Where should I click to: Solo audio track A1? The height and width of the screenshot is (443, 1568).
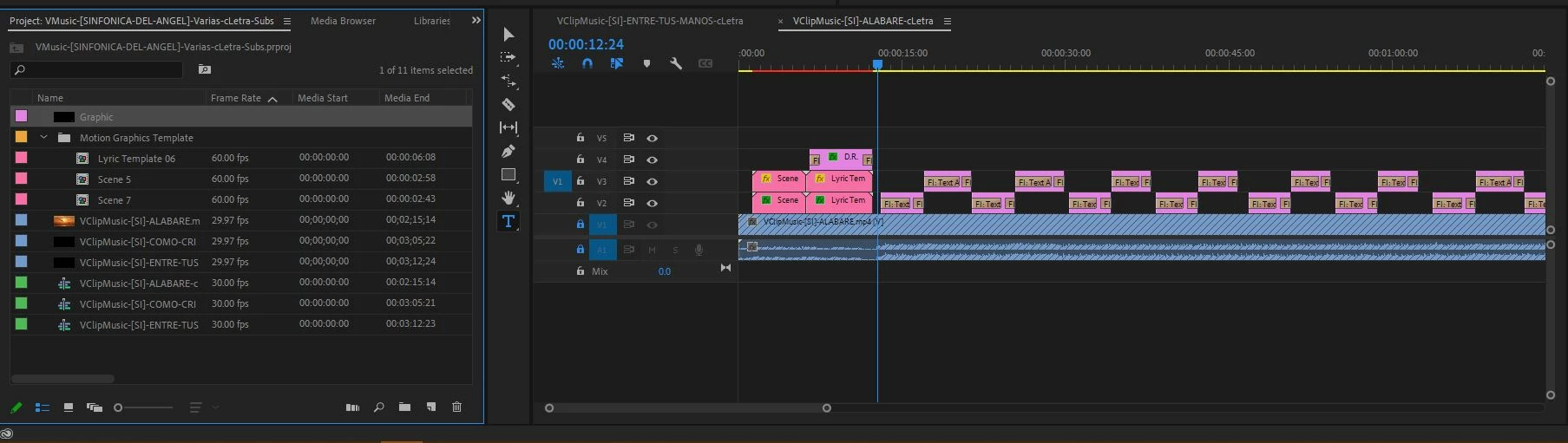coord(675,250)
